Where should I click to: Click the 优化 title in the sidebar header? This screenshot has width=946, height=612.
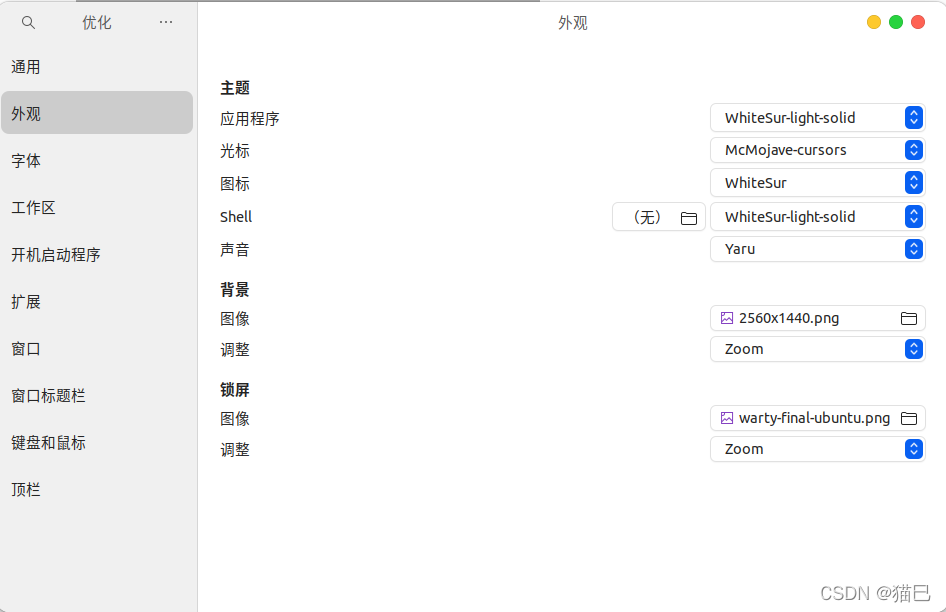pyautogui.click(x=97, y=23)
